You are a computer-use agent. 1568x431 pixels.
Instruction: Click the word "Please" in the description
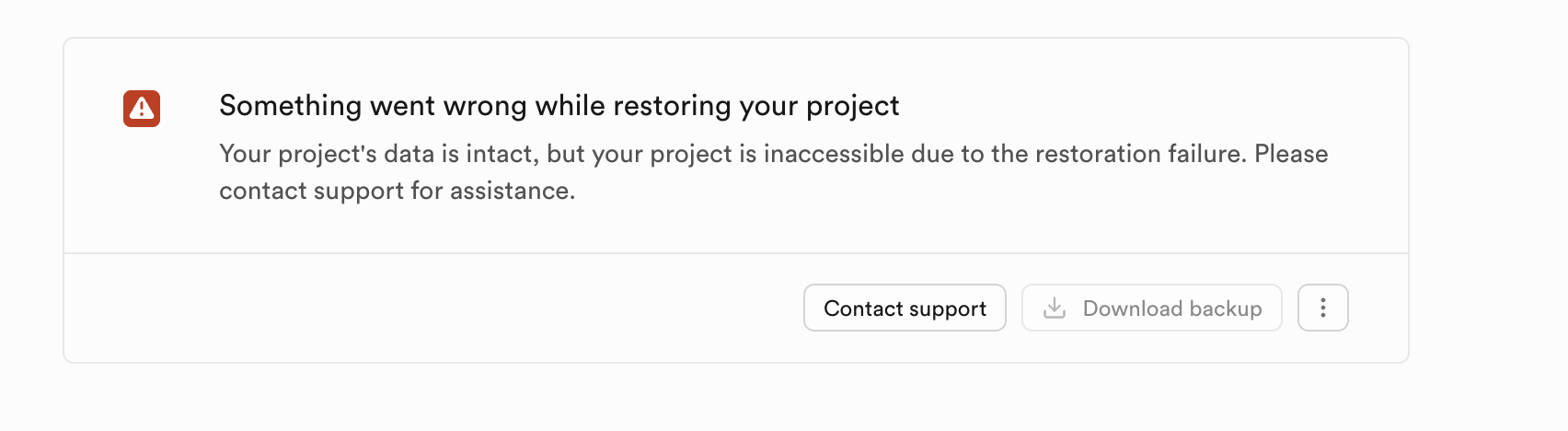coord(1291,154)
